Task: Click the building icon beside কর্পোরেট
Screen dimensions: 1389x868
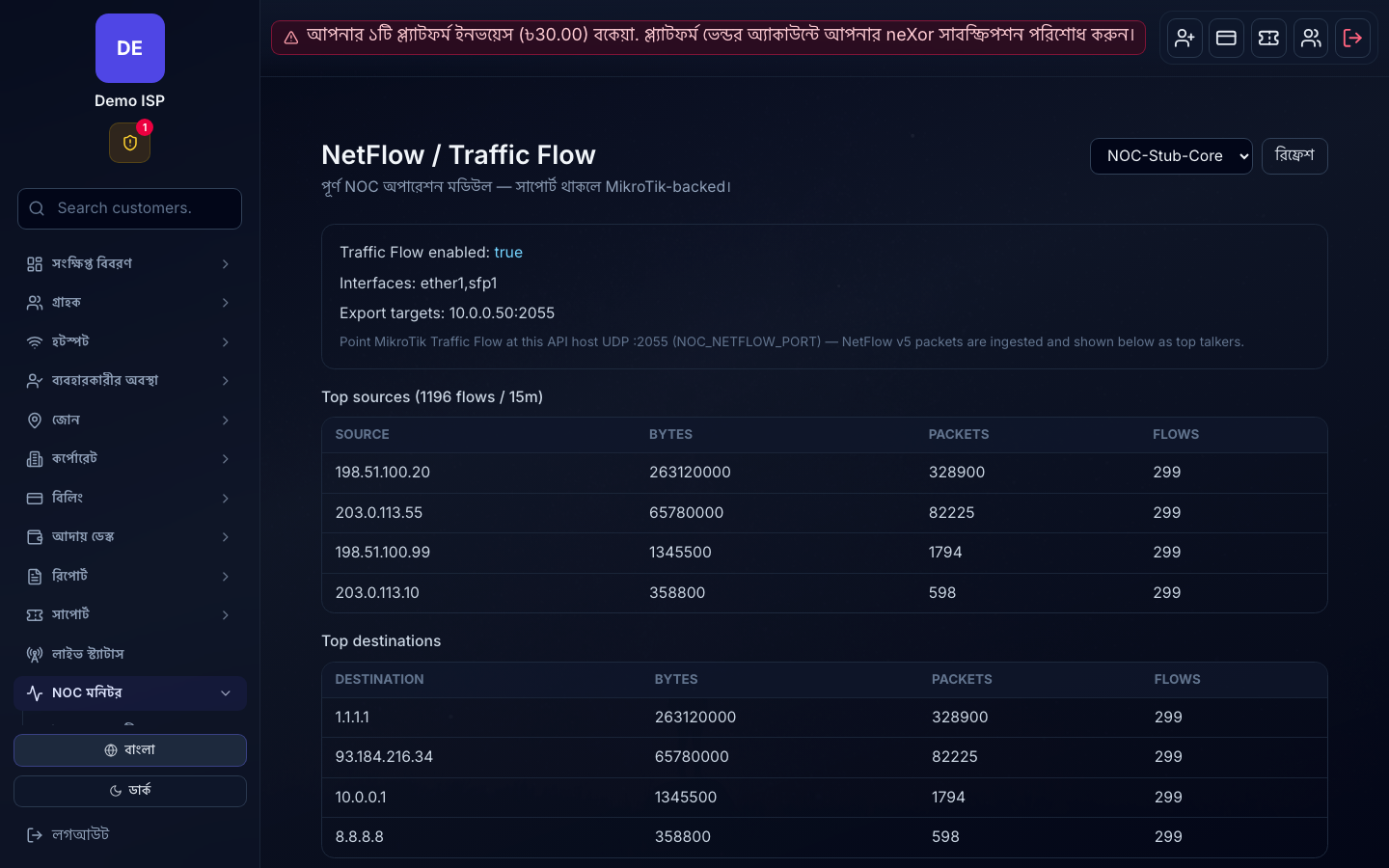Action: pos(35,459)
